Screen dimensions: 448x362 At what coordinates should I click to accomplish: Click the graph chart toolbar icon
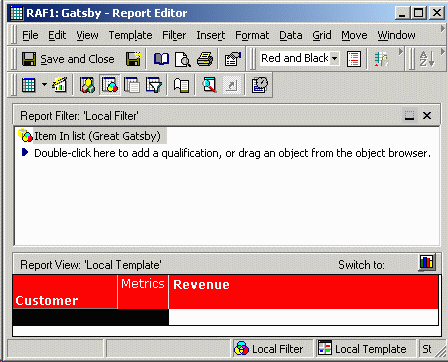pos(60,85)
